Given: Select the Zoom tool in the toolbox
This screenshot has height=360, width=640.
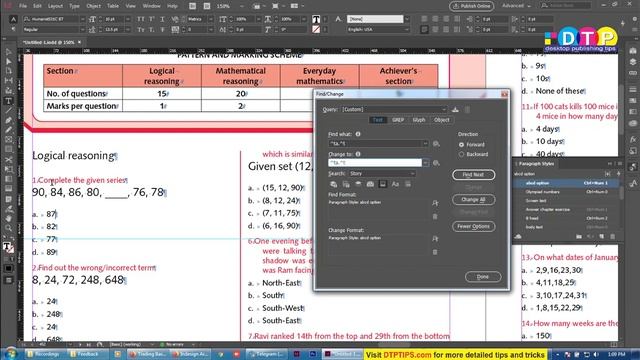Looking at the screenshot, I should point(9,228).
